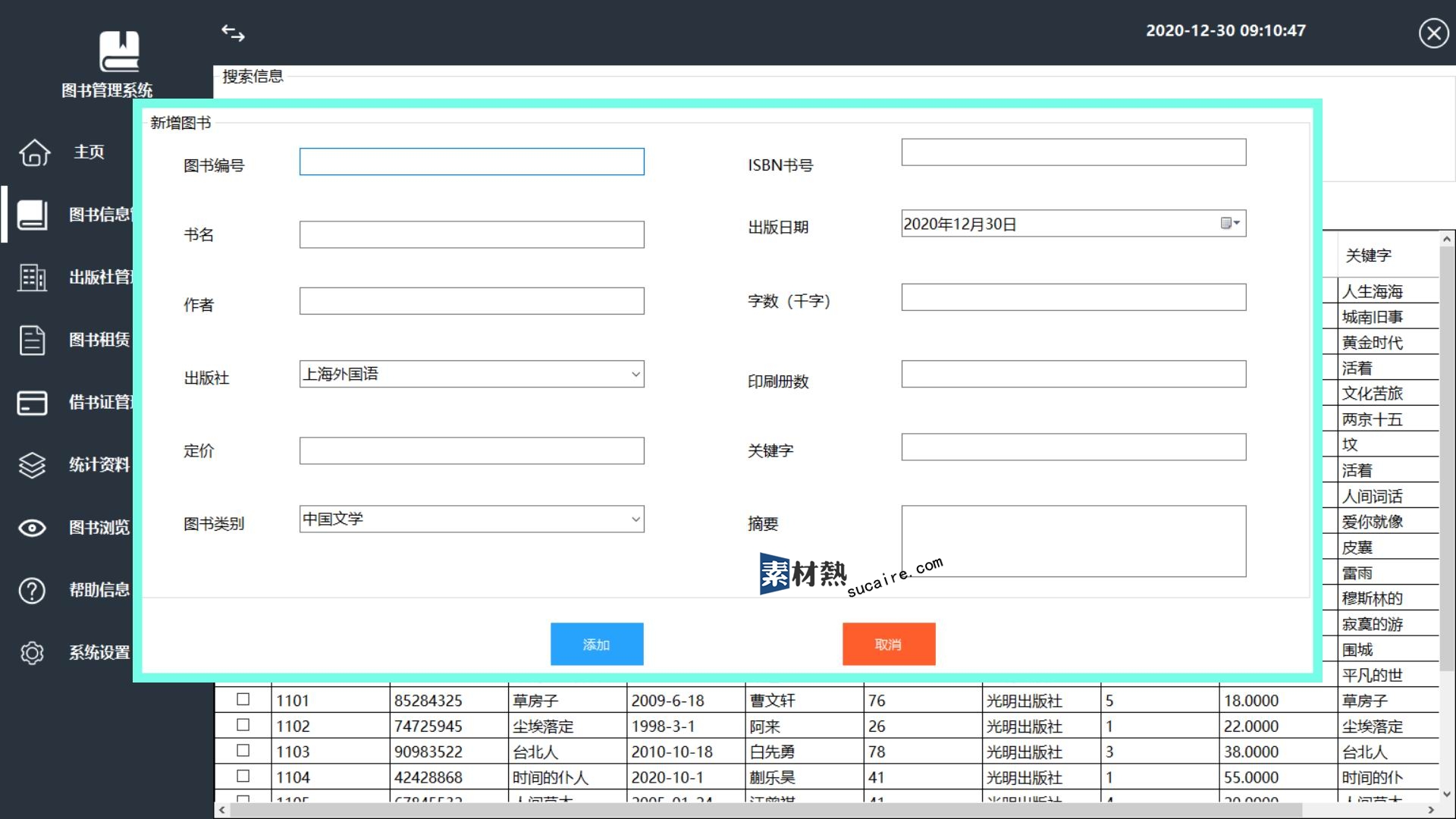Focus the ISBN书号 input field
The image size is (1456, 819).
(x=1073, y=152)
